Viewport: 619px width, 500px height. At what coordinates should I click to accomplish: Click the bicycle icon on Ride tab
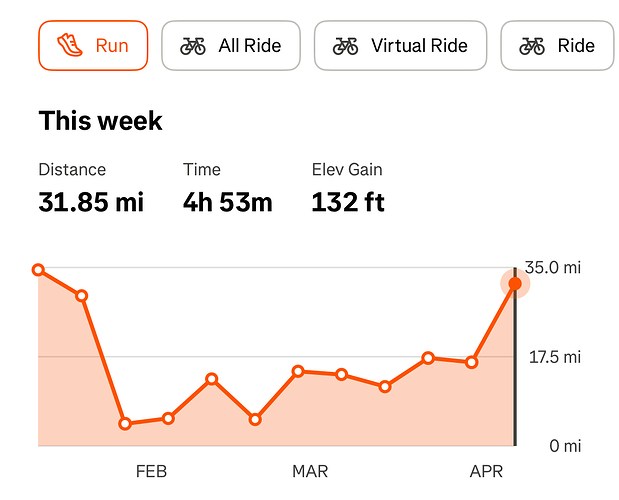[x=531, y=45]
